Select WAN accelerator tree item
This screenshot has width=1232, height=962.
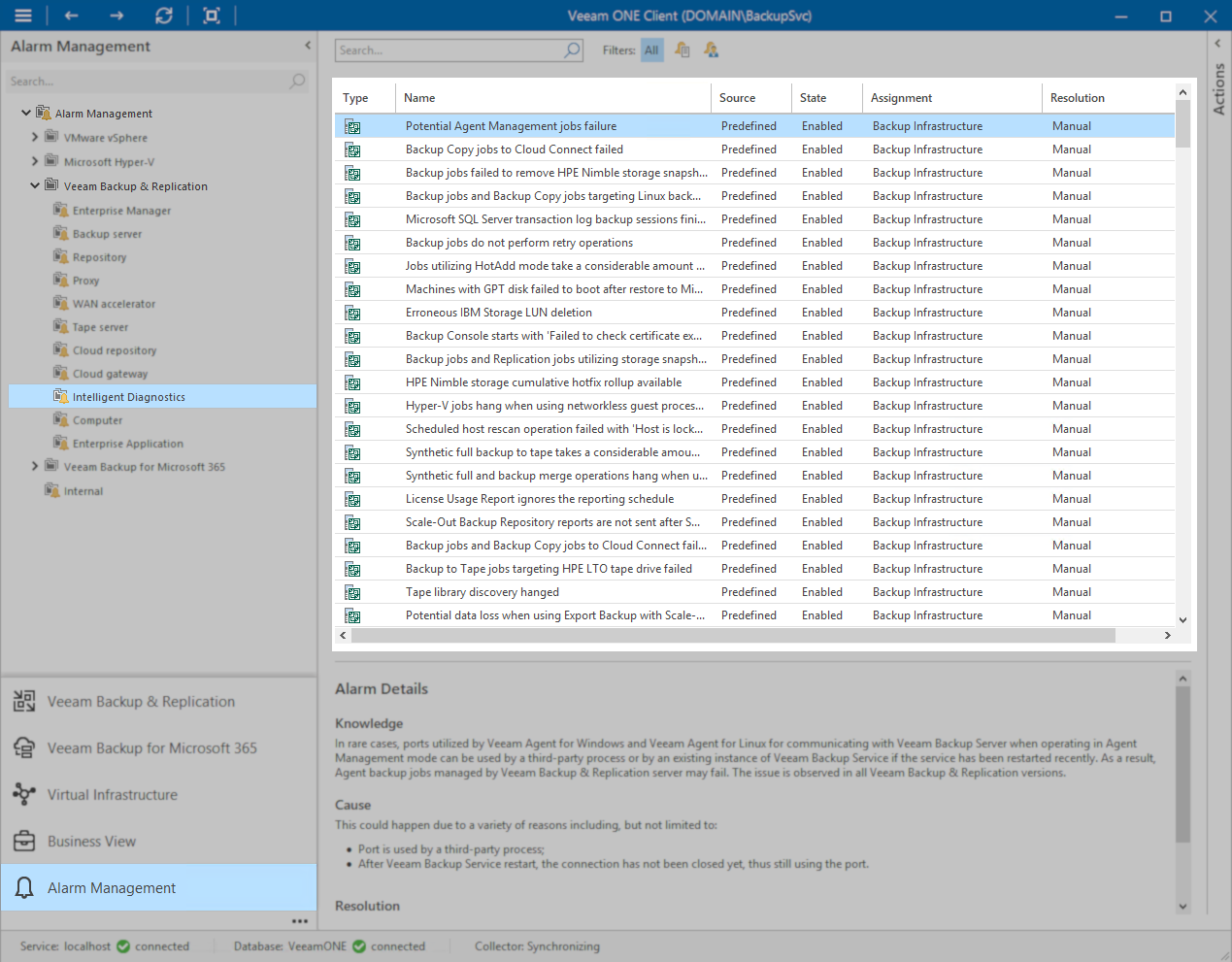[x=114, y=304]
